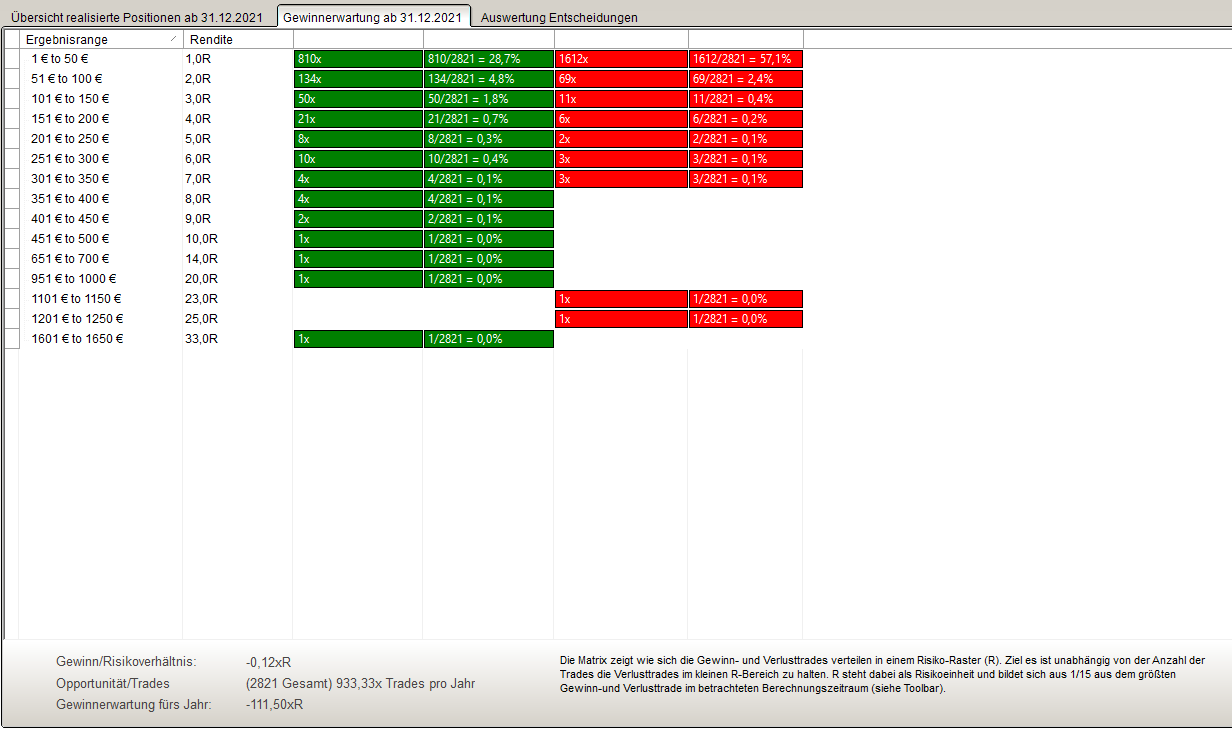The image size is (1232, 729).
Task: Click green cell 10/2821 = 0,4%
Action: click(x=488, y=159)
